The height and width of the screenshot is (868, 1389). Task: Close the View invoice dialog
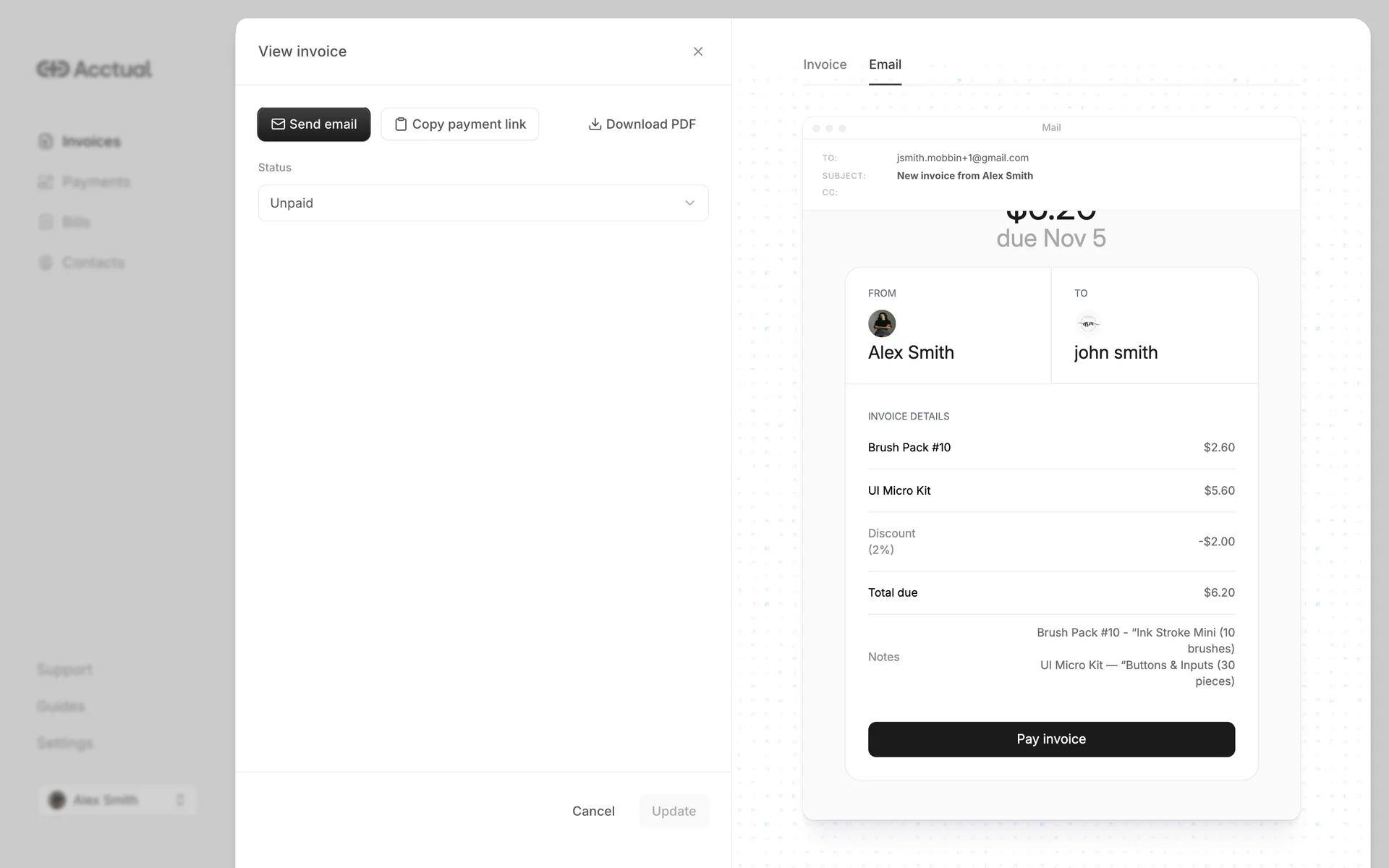coord(697,51)
